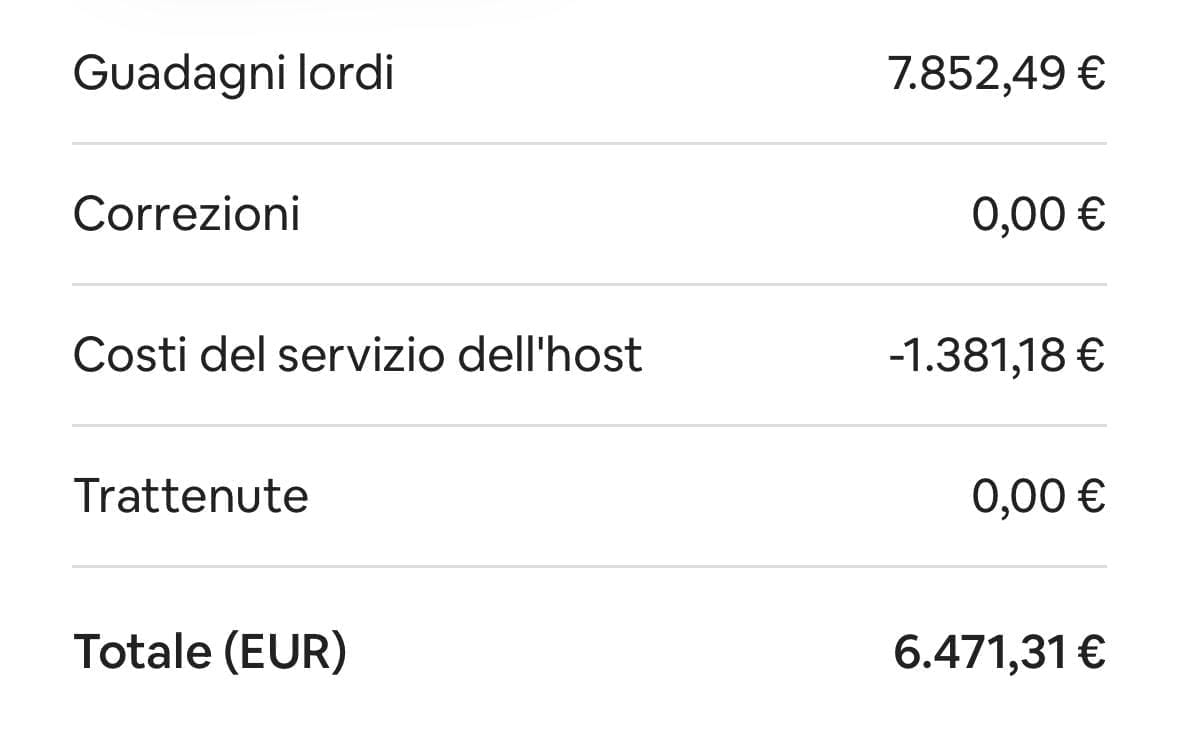Select the Costi del servizio dell'host label

tap(357, 355)
